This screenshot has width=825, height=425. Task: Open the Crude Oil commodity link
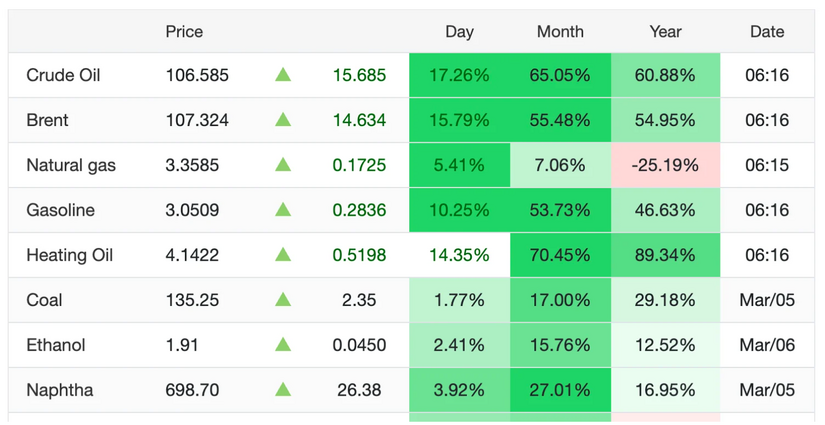pyautogui.click(x=63, y=75)
